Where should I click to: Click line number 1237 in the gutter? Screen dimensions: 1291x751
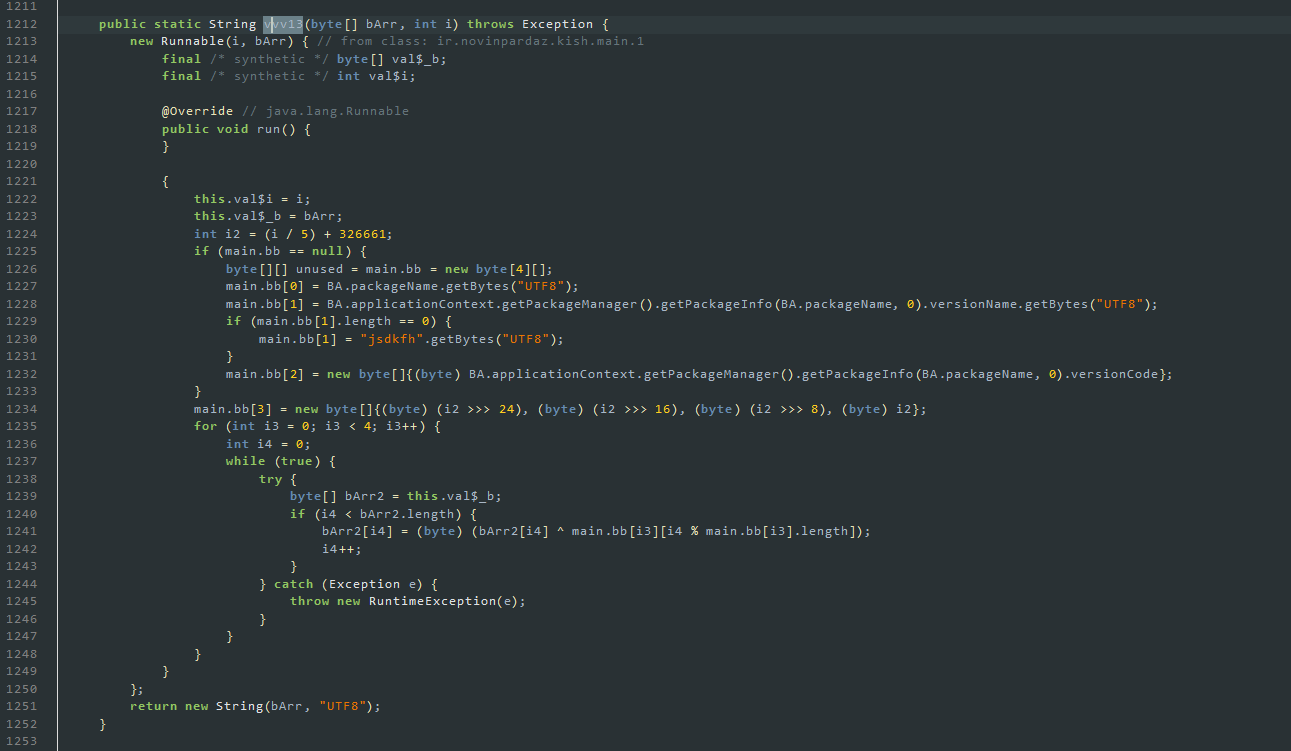22,461
